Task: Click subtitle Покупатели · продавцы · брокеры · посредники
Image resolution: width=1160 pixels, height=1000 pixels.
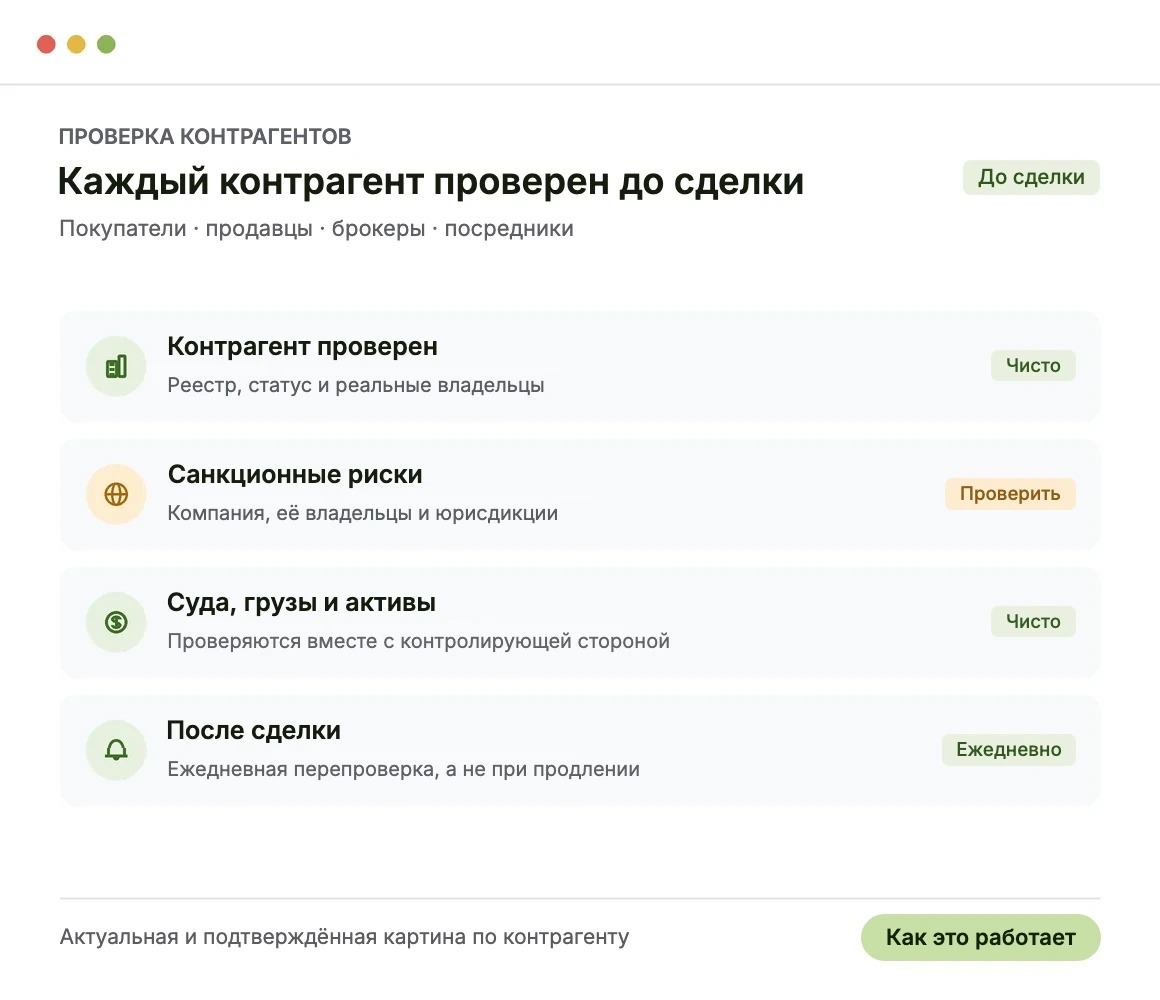Action: point(317,229)
